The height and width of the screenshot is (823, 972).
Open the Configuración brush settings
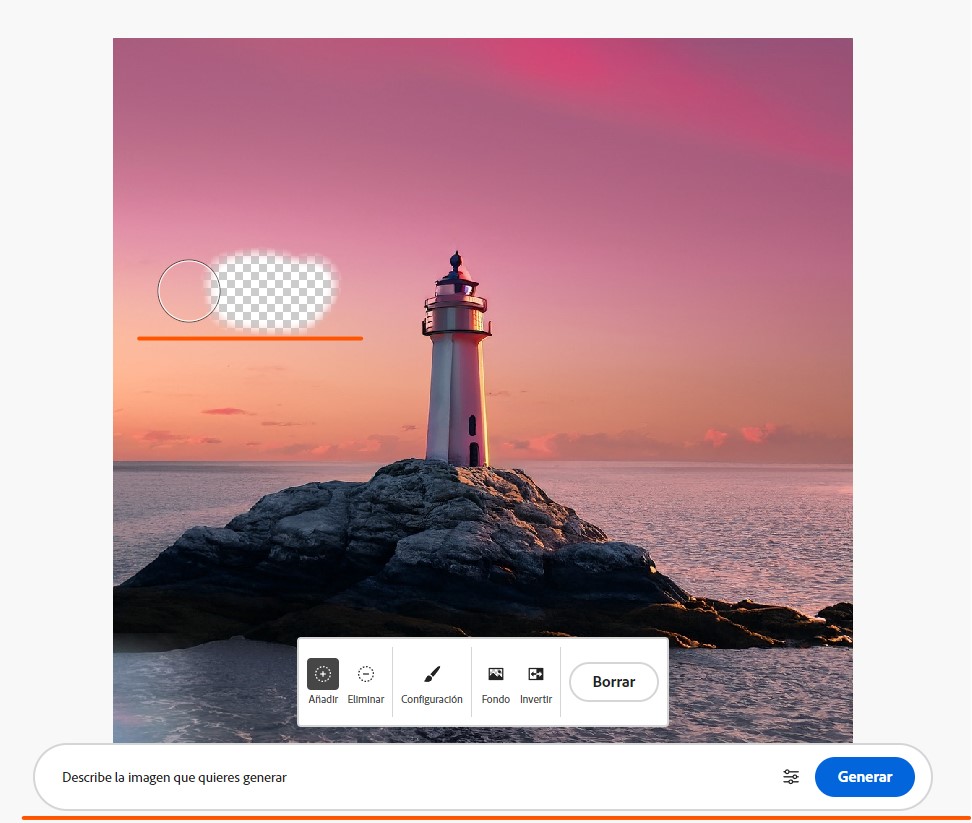coord(432,674)
